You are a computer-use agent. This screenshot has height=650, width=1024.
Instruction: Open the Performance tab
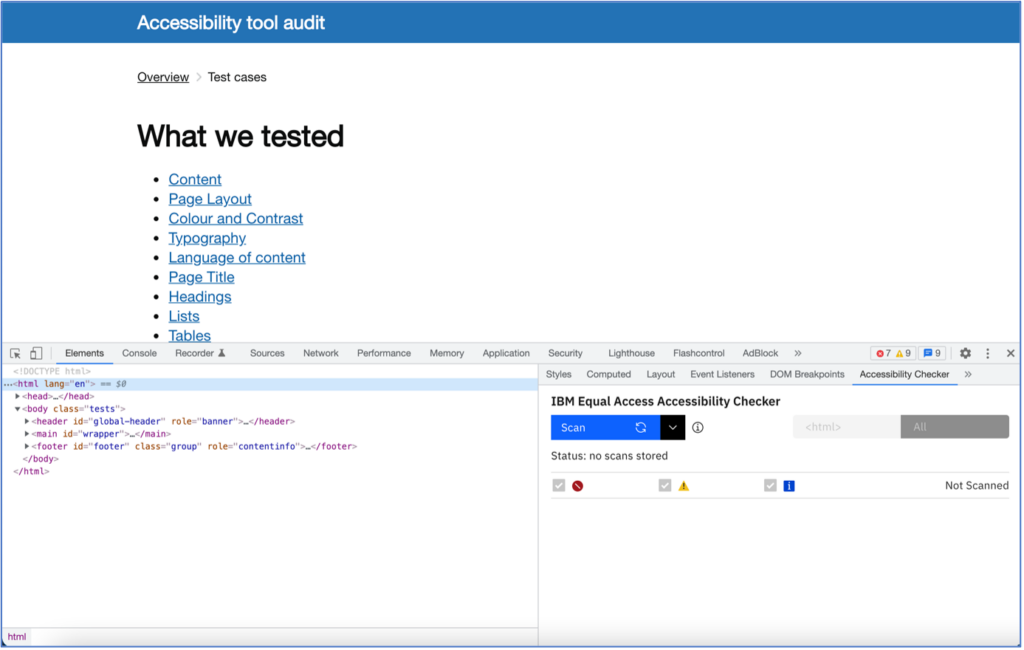[x=384, y=353]
